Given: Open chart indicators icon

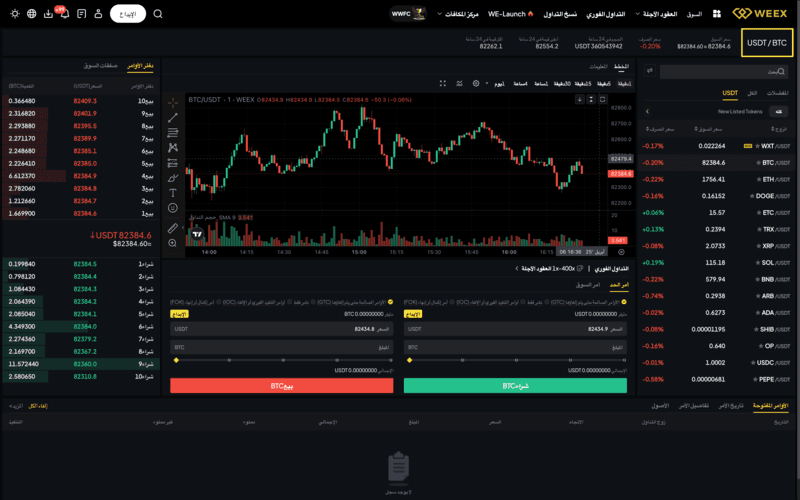Looking at the screenshot, I should (460, 84).
